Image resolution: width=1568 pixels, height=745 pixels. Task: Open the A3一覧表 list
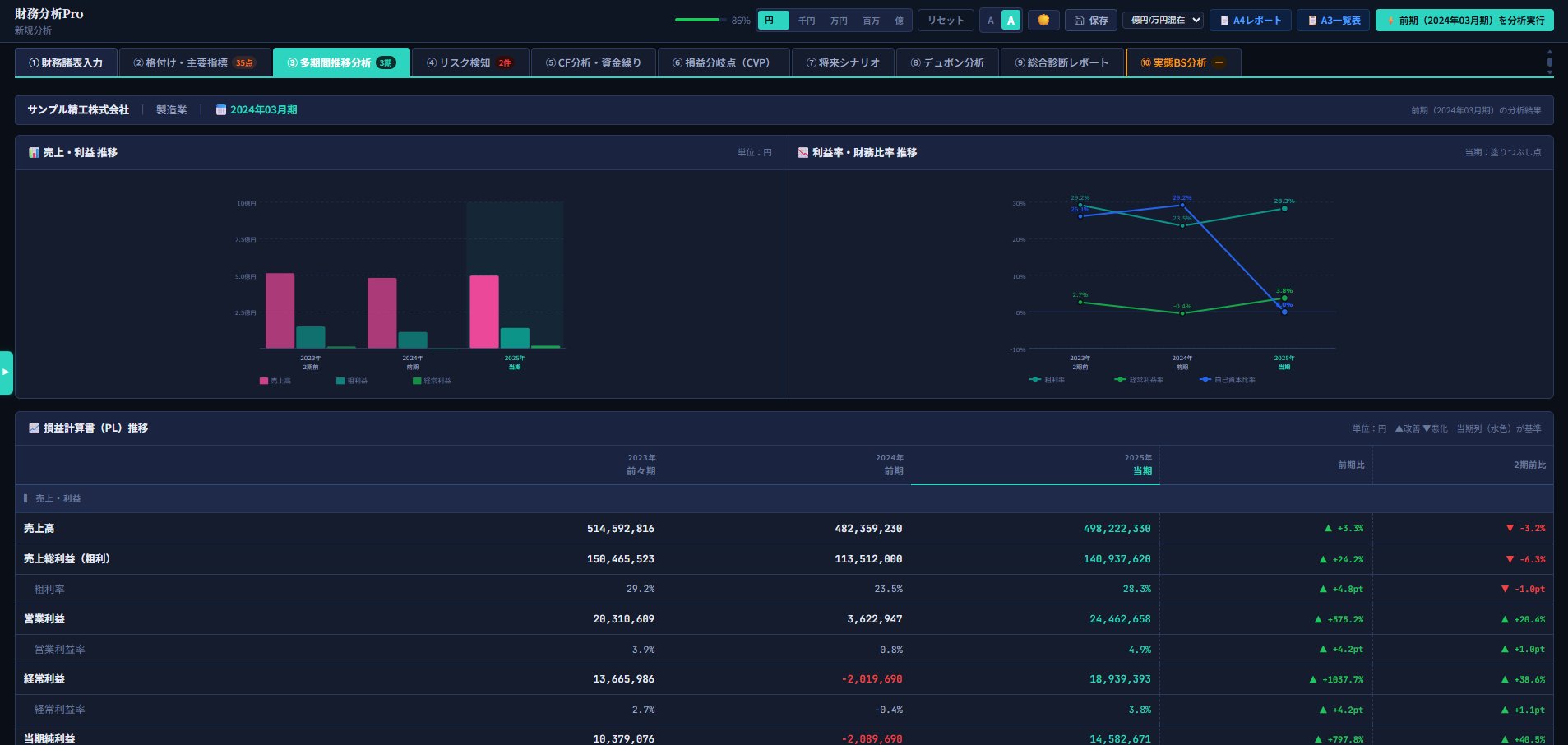coord(1333,21)
